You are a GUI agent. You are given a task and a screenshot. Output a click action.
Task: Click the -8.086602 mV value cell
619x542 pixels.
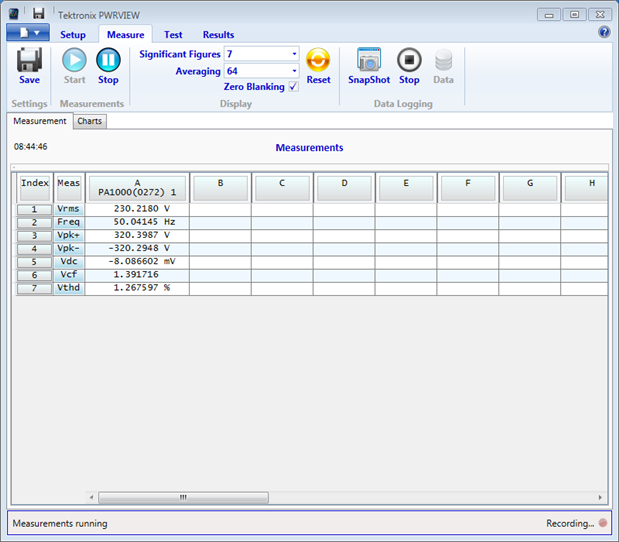coord(137,261)
